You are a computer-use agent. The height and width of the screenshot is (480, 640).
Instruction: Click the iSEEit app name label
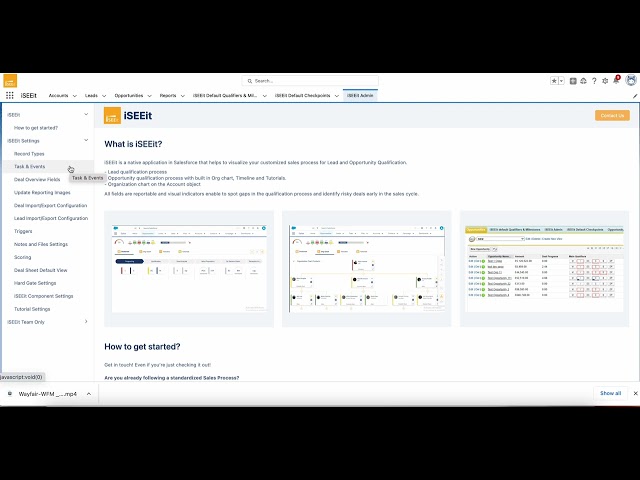(29, 96)
